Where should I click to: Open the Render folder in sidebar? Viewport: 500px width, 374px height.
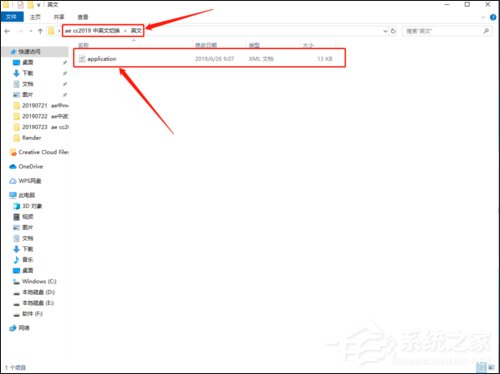(x=31, y=138)
